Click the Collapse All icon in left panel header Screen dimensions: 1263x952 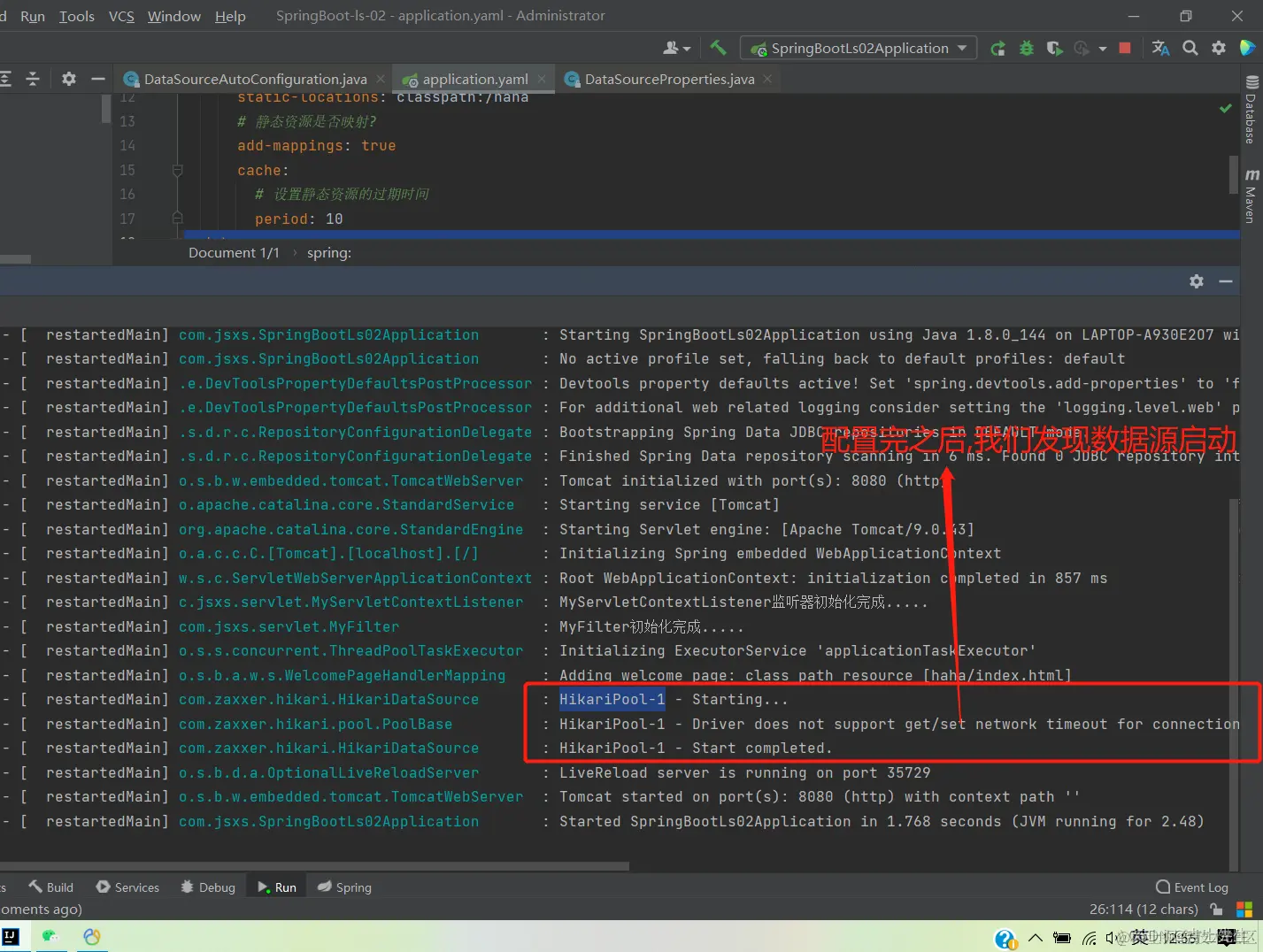tap(33, 79)
